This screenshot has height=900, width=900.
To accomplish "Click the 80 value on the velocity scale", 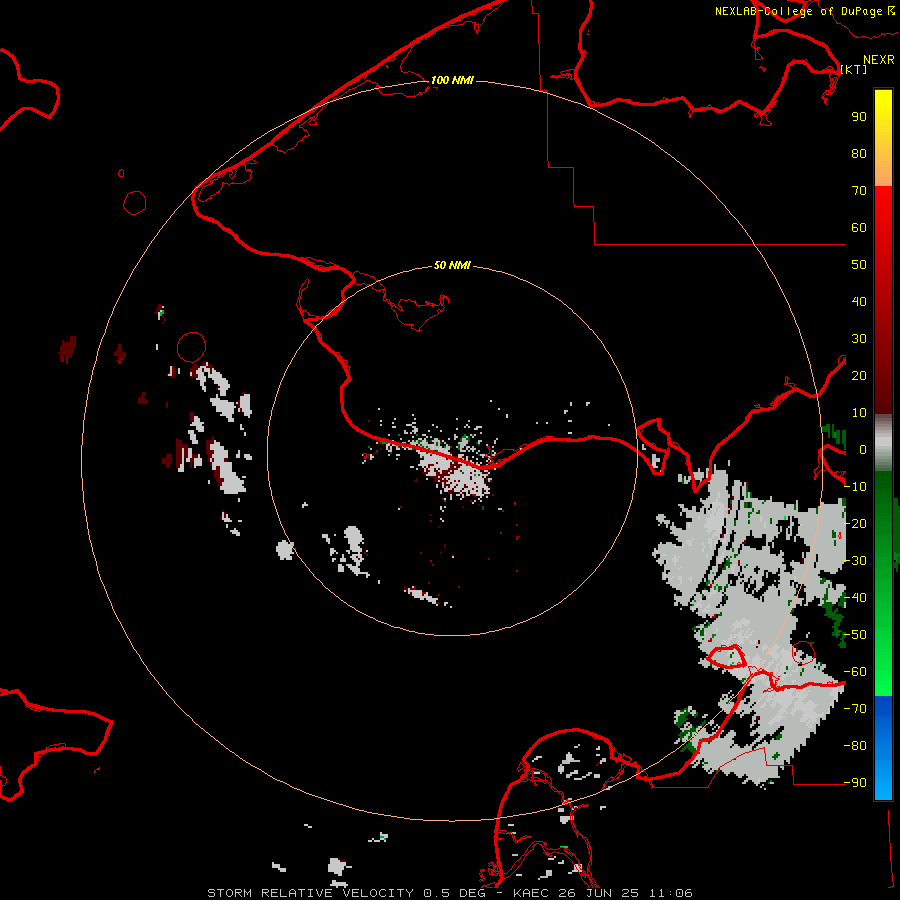I will point(859,153).
